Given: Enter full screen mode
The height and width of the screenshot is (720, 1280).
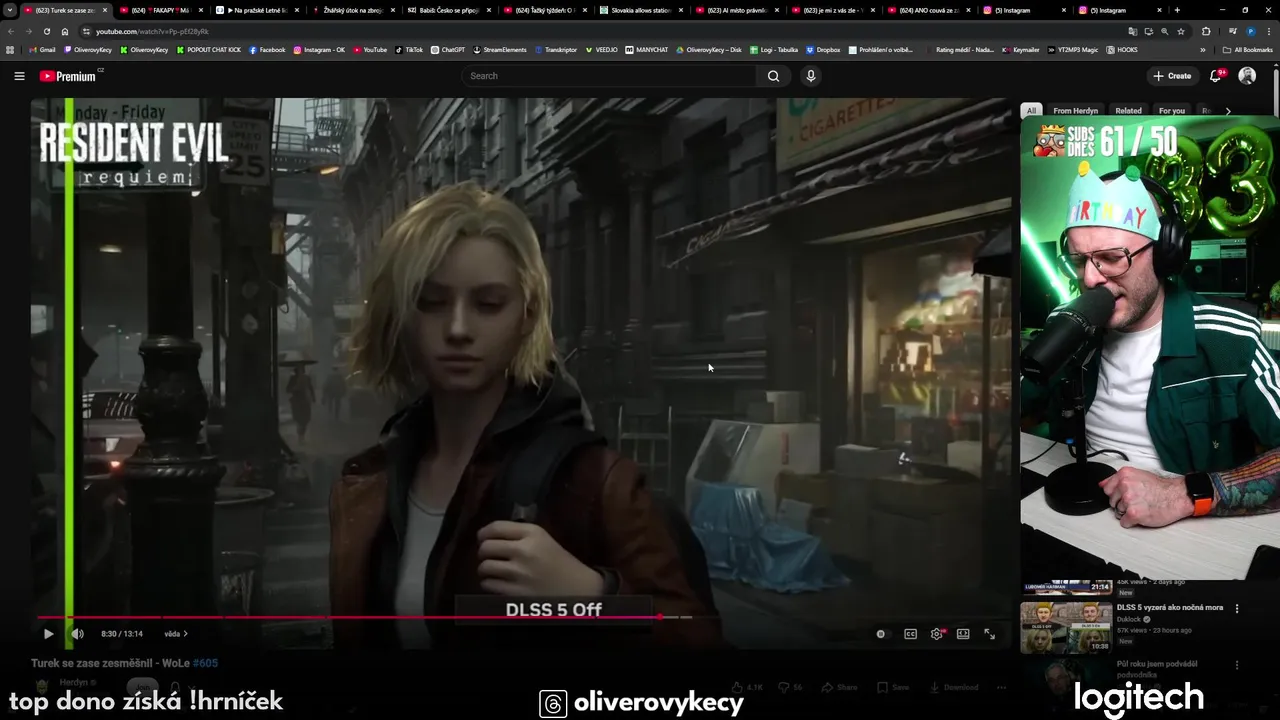Looking at the screenshot, I should pos(989,633).
